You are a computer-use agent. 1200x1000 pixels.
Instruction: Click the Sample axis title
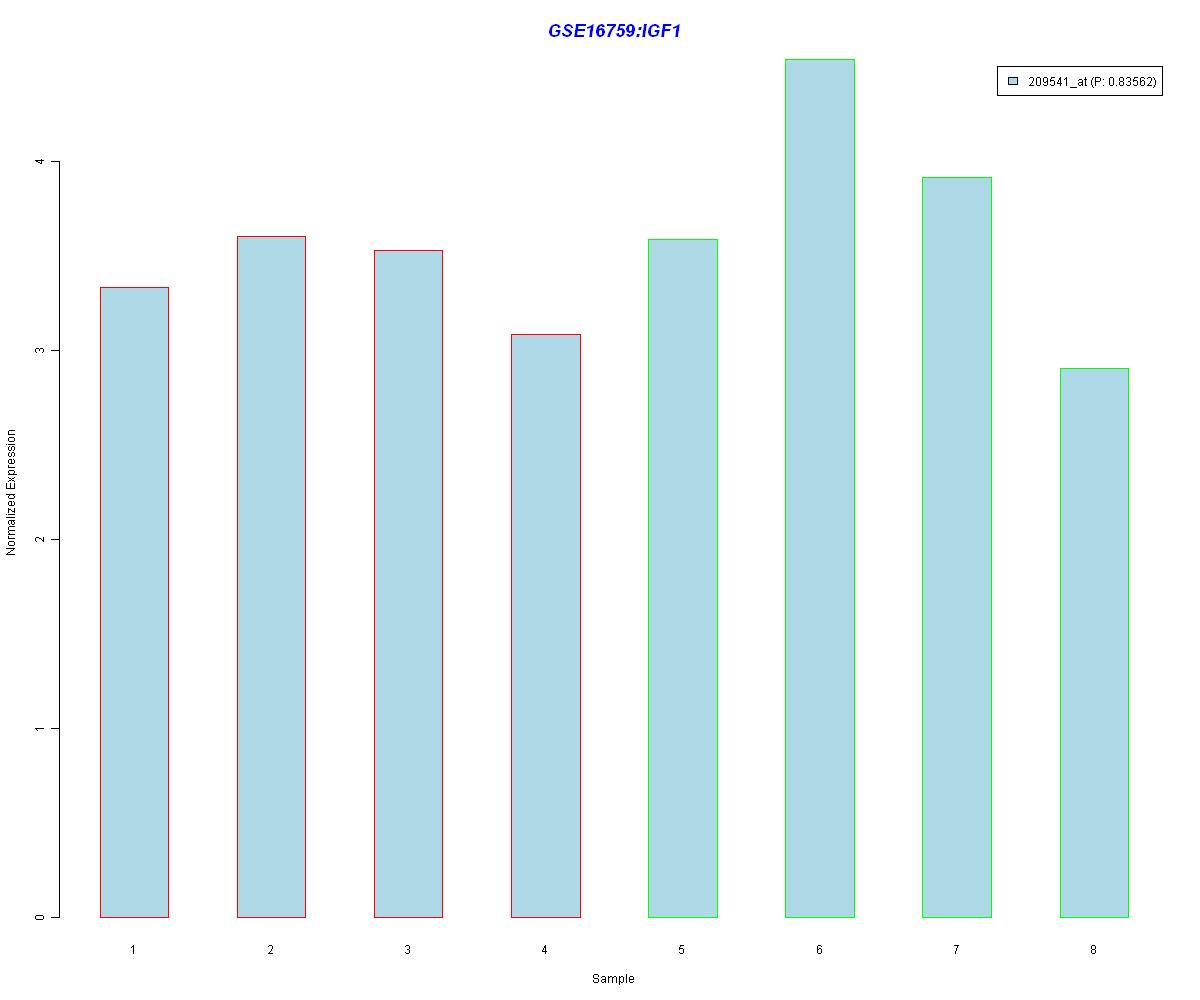[613, 979]
